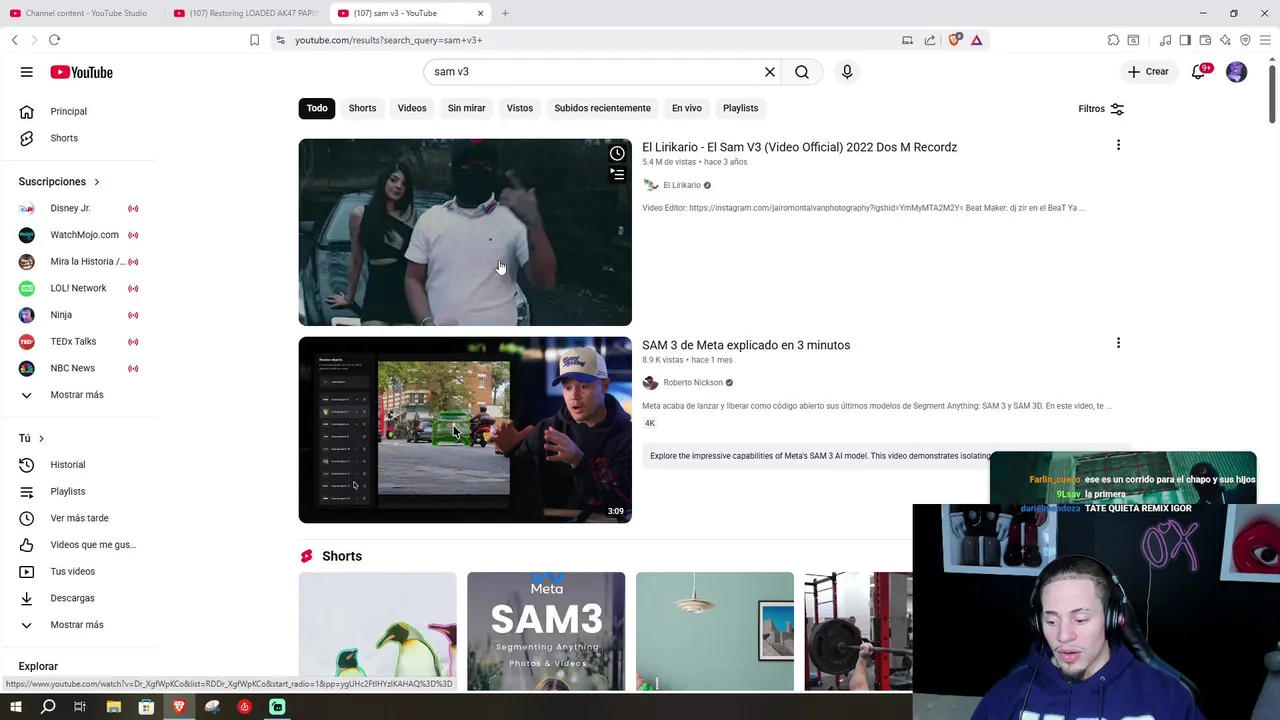Add El Sam V3 video to queue
Screen dimensions: 1280x720
click(x=617, y=175)
